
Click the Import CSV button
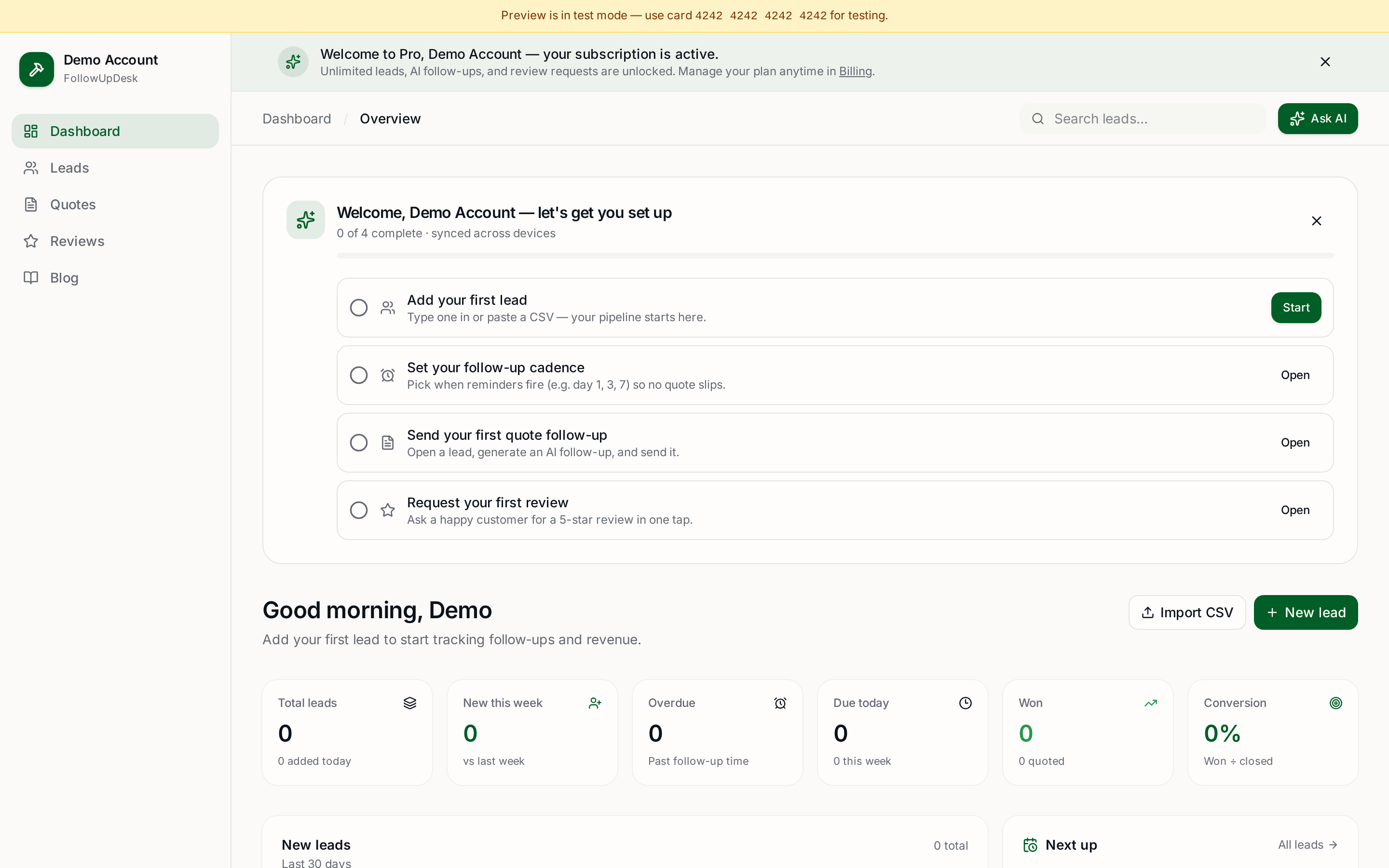1187,612
